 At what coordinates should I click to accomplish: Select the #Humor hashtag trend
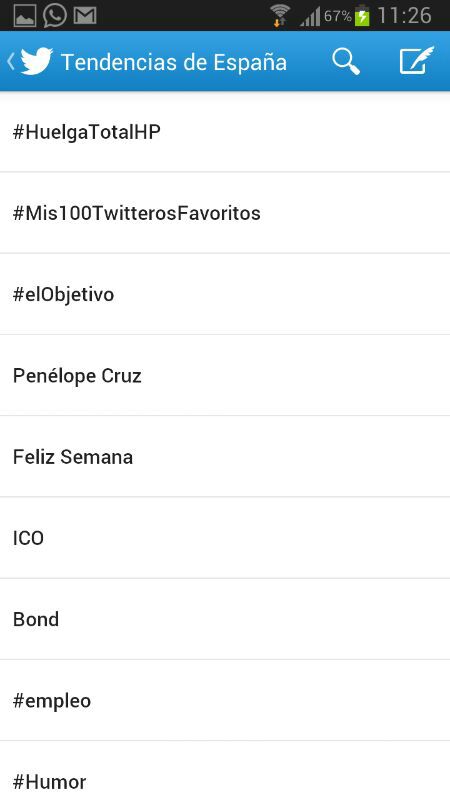pyautogui.click(x=225, y=771)
